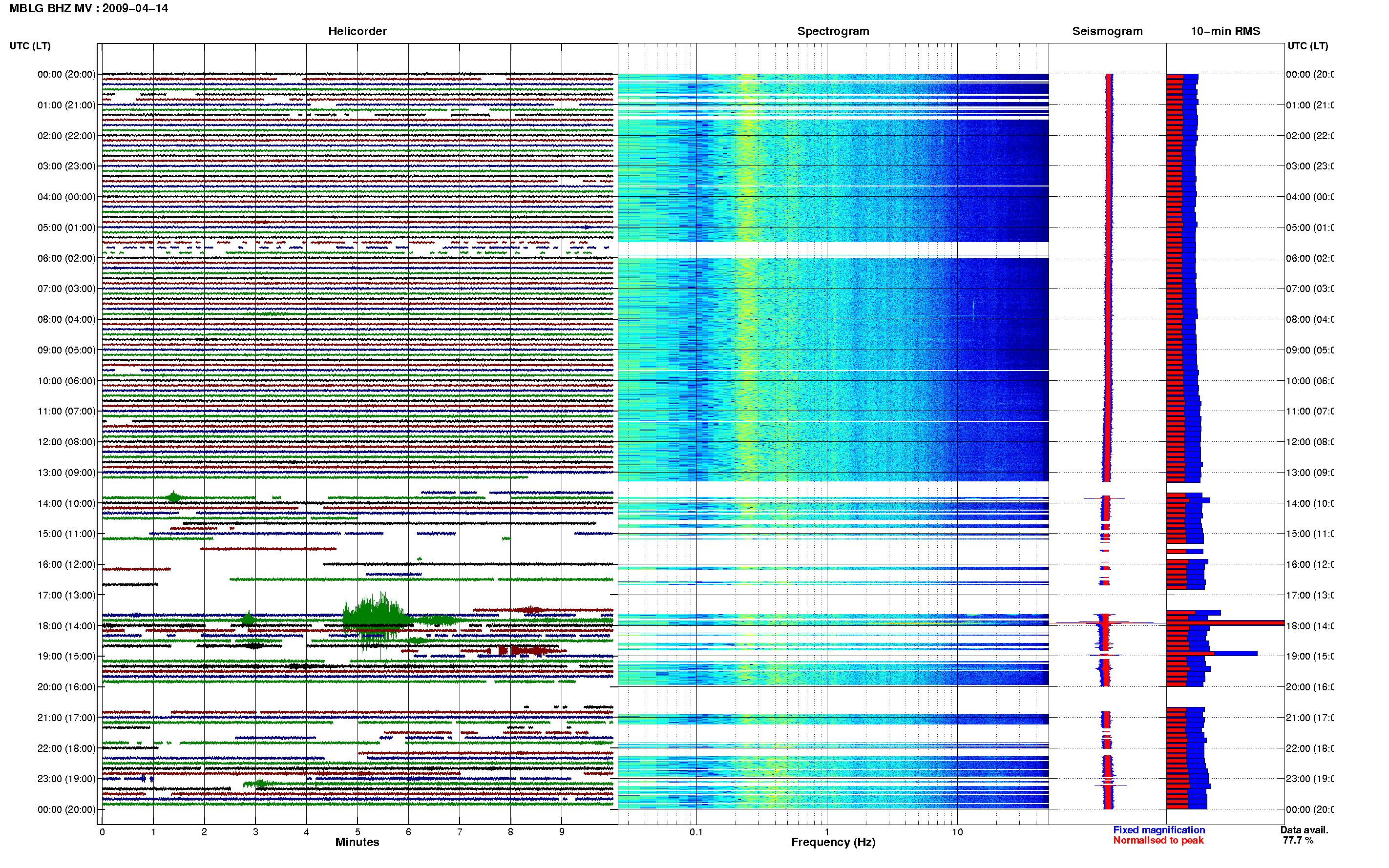This screenshot has width=1389, height=868.
Task: Click the left '23:00 (19:00)' time label
Action: [x=66, y=779]
